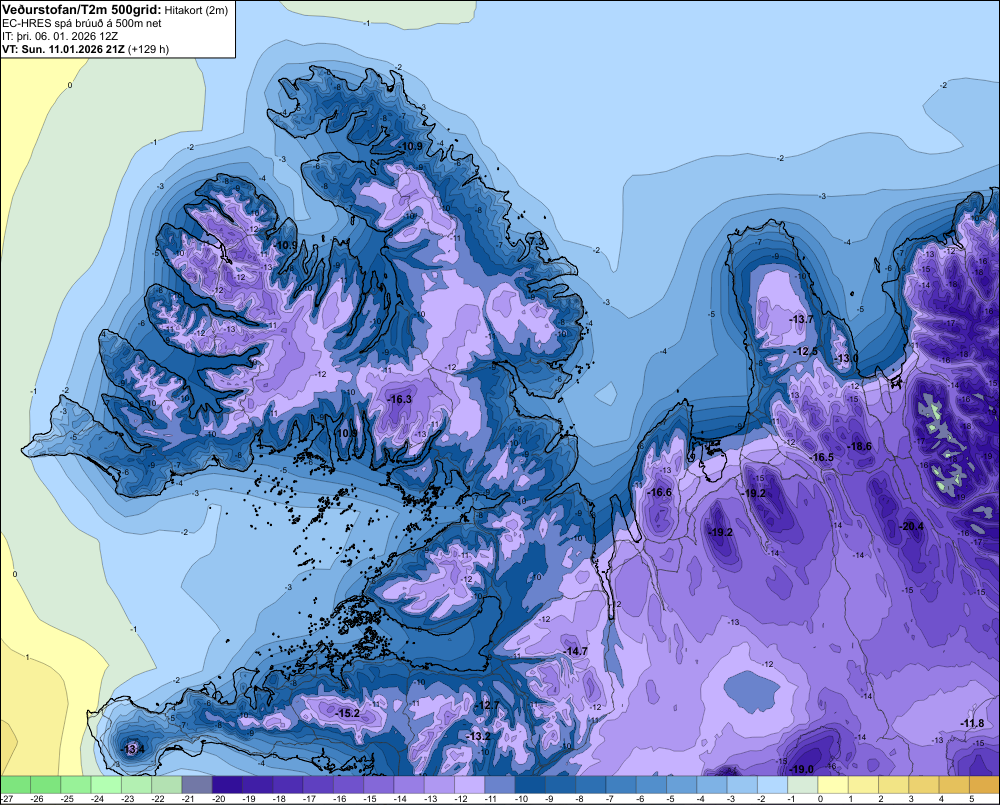
Task: Choose the legend swatch between -3 and -2
Action: pos(742,784)
